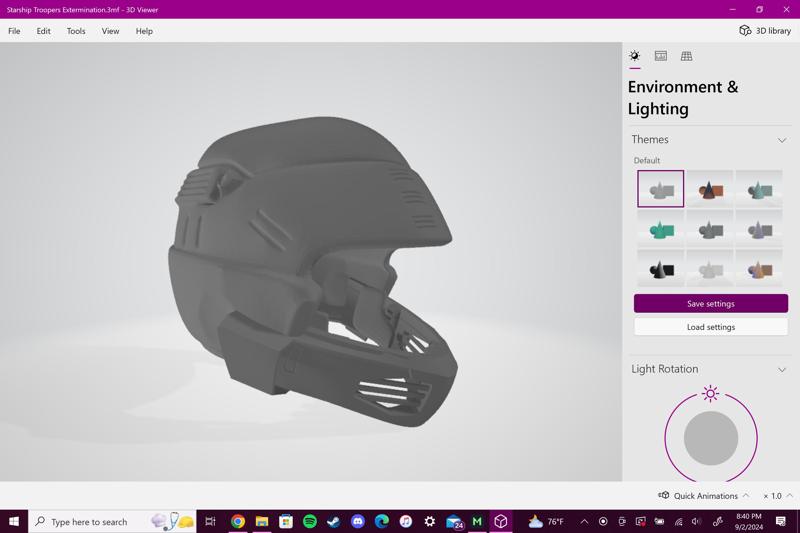The height and width of the screenshot is (533, 800).
Task: Open the View menu
Action: 110,31
